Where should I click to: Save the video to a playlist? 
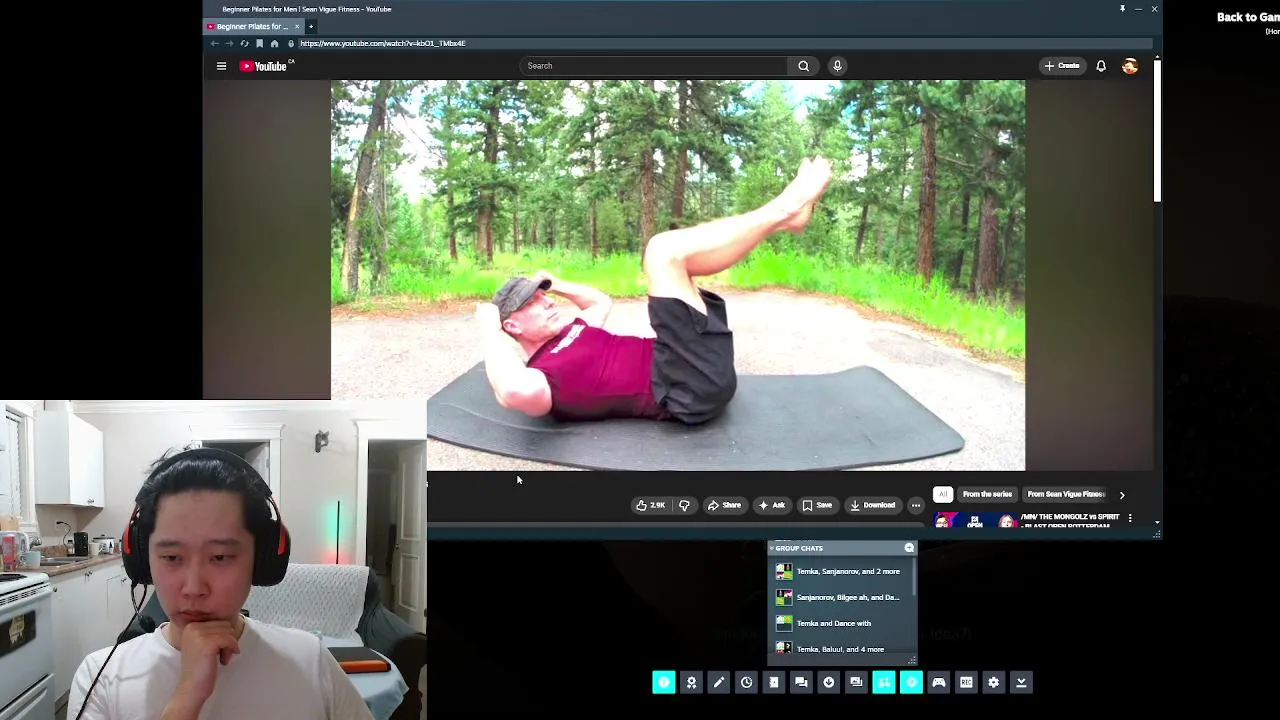click(x=817, y=505)
